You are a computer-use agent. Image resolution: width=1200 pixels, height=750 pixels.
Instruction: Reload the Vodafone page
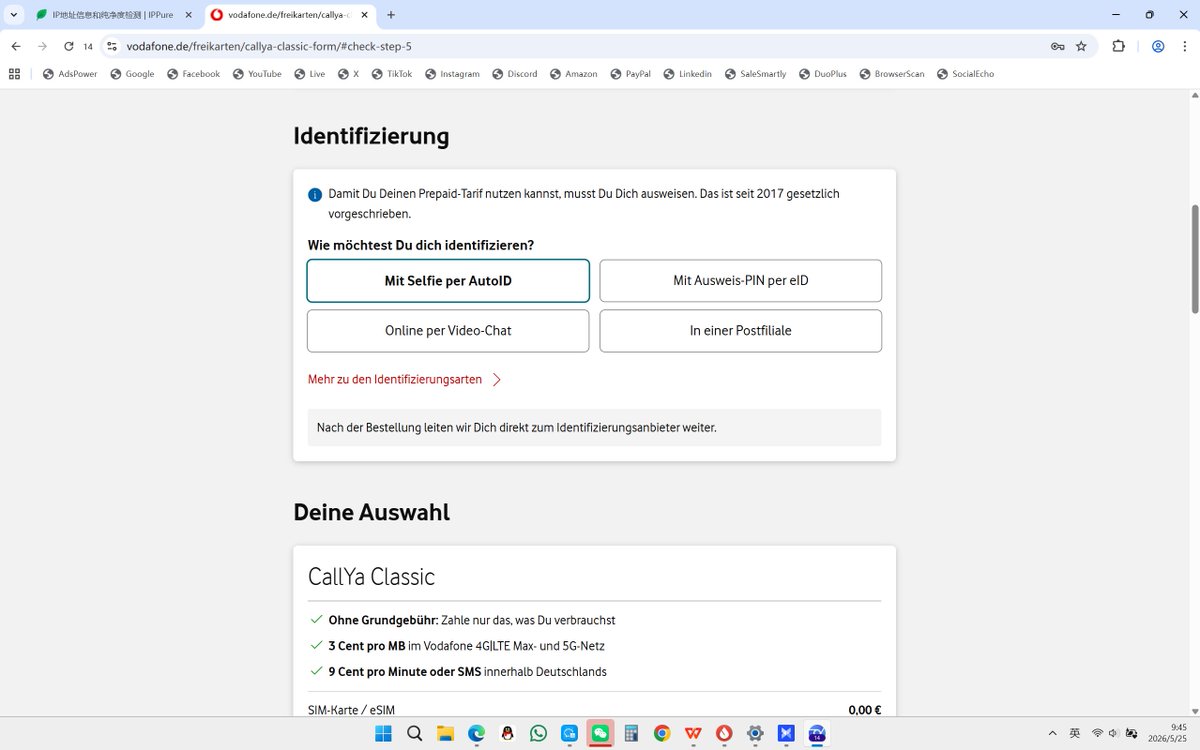coord(69,46)
